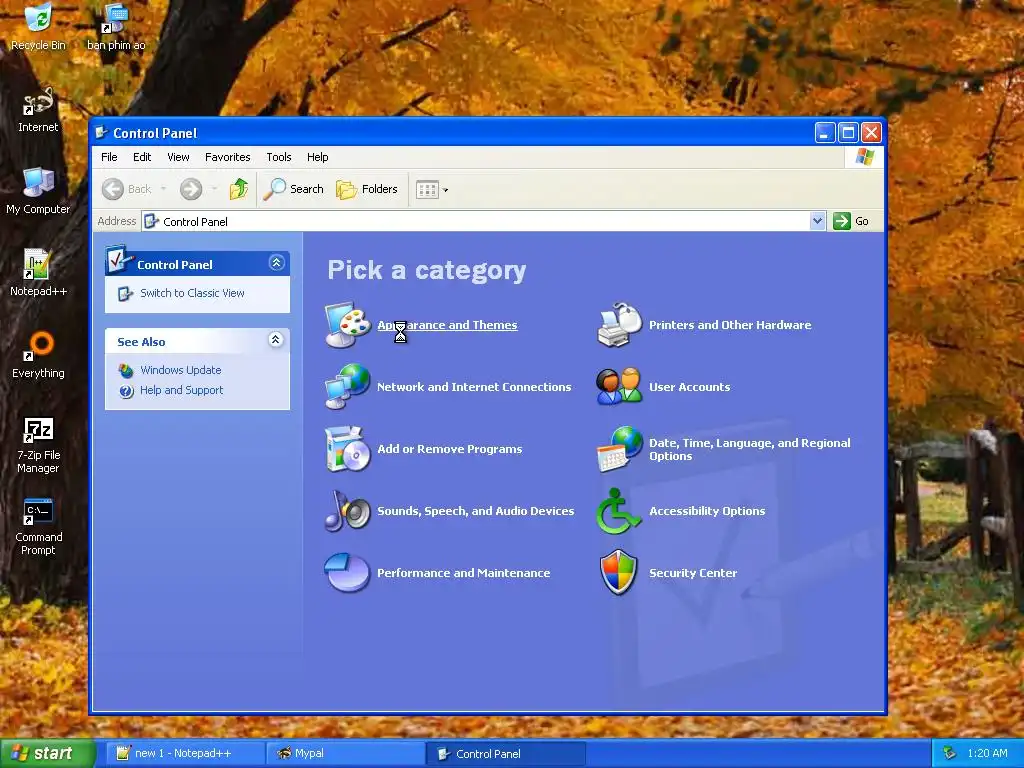Open Appearance and Themes palette icon
Screen dimensions: 1024x768
pyautogui.click(x=348, y=325)
